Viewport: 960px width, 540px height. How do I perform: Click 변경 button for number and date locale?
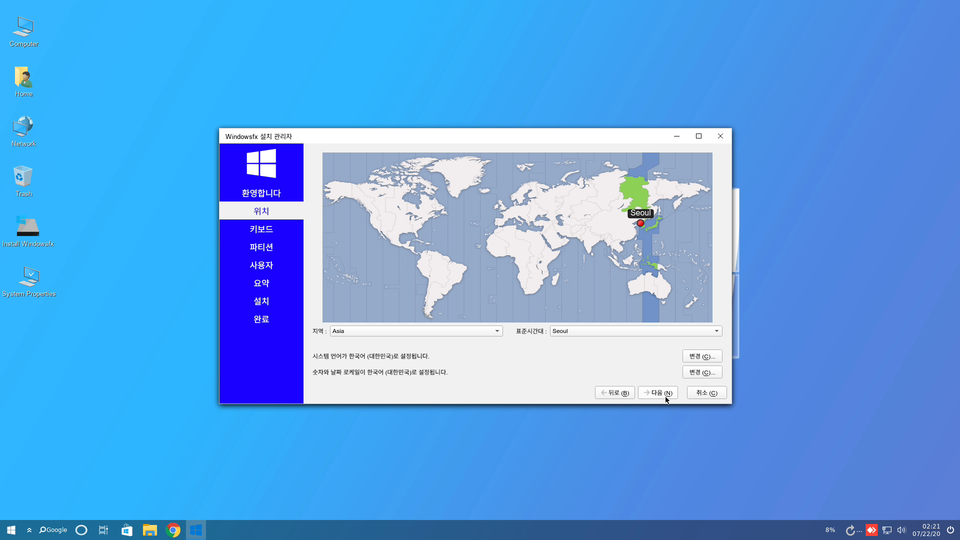(x=702, y=372)
